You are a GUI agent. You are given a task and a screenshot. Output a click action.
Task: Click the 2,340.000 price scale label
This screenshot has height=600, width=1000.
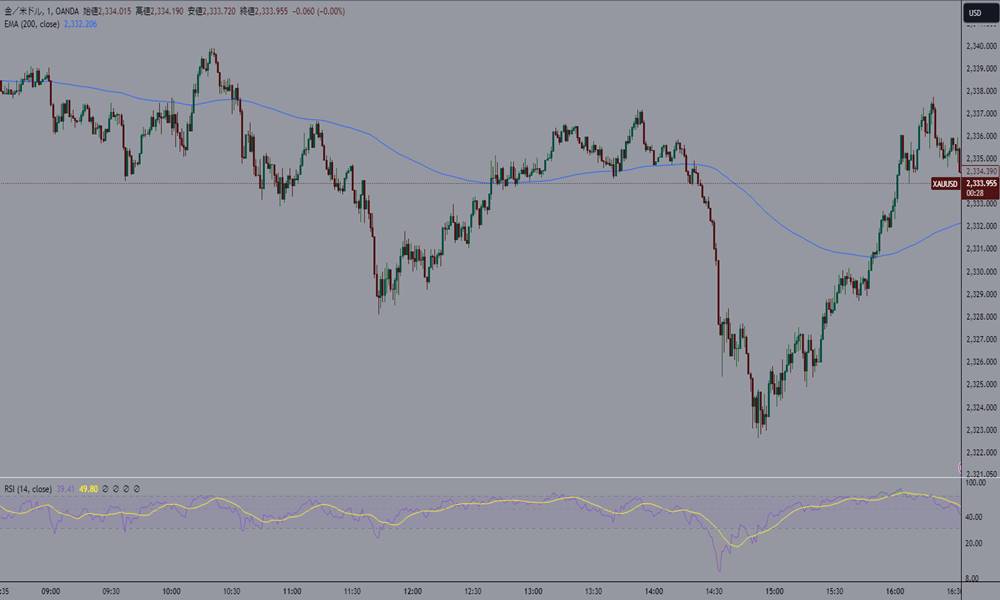978,45
